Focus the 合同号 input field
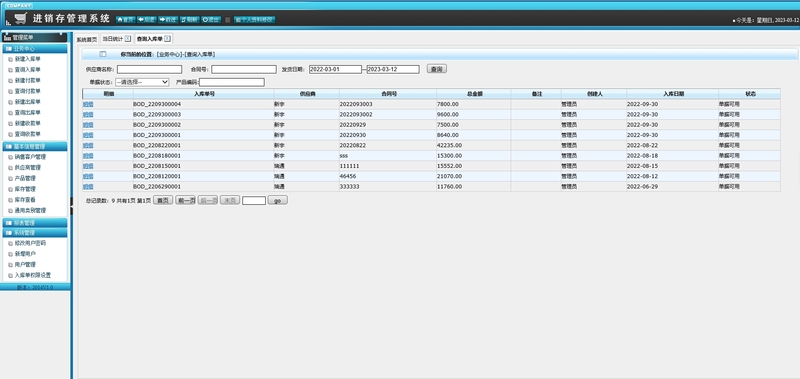 click(244, 69)
